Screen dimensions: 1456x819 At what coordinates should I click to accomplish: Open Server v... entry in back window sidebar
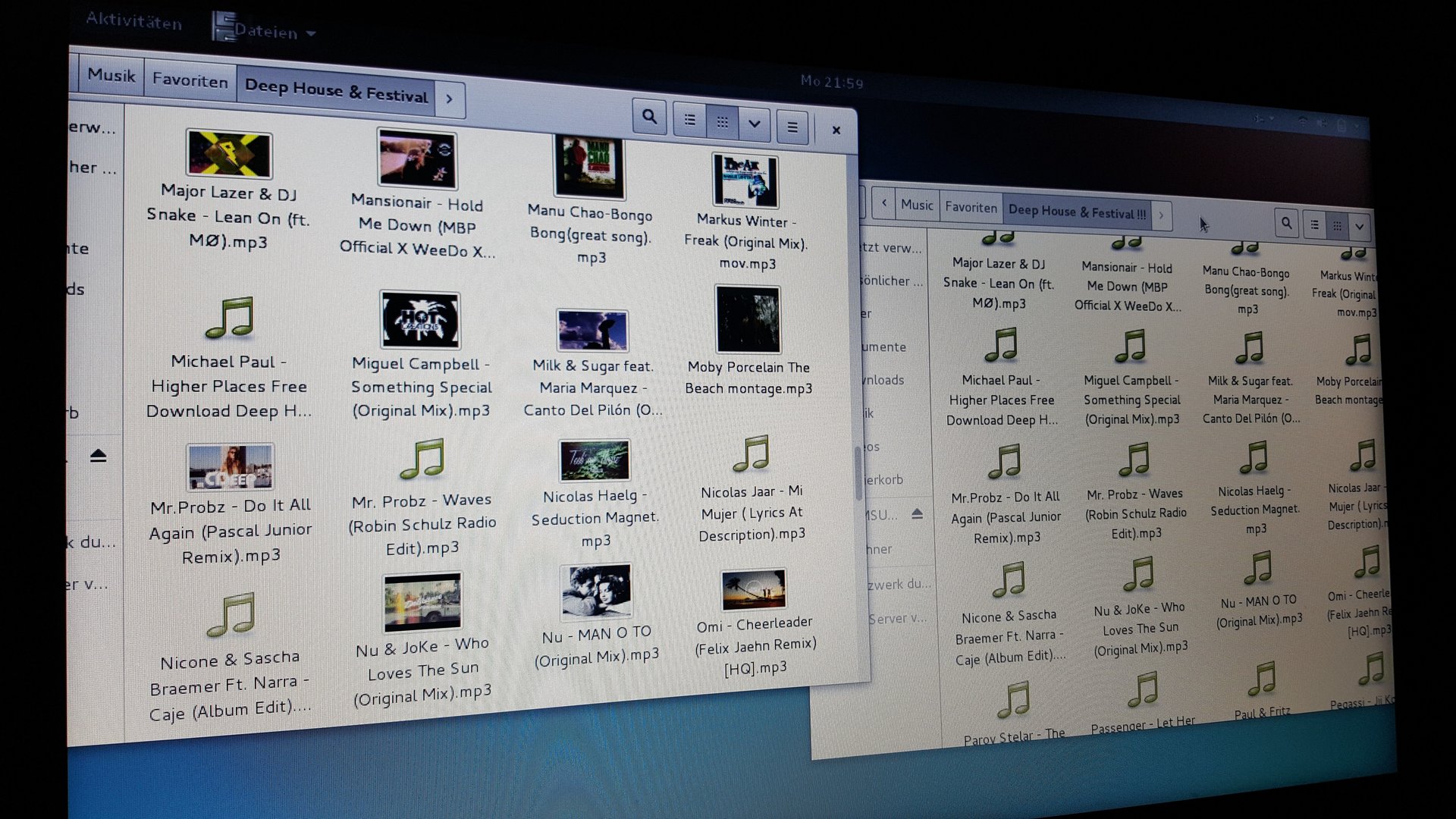896,619
